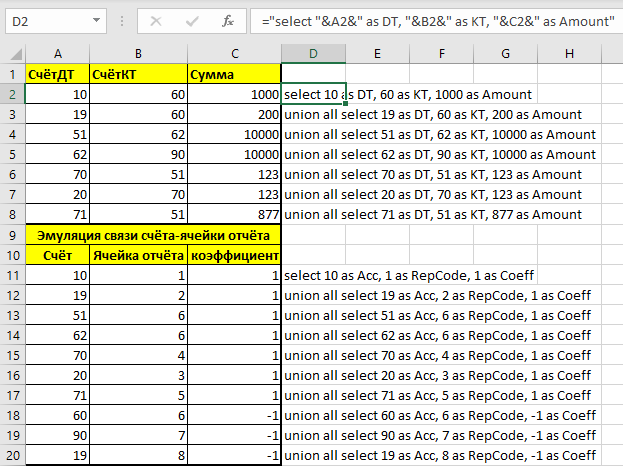Image resolution: width=623 pixels, height=466 pixels.
Task: Click the коэффициент header cell
Action: click(234, 255)
